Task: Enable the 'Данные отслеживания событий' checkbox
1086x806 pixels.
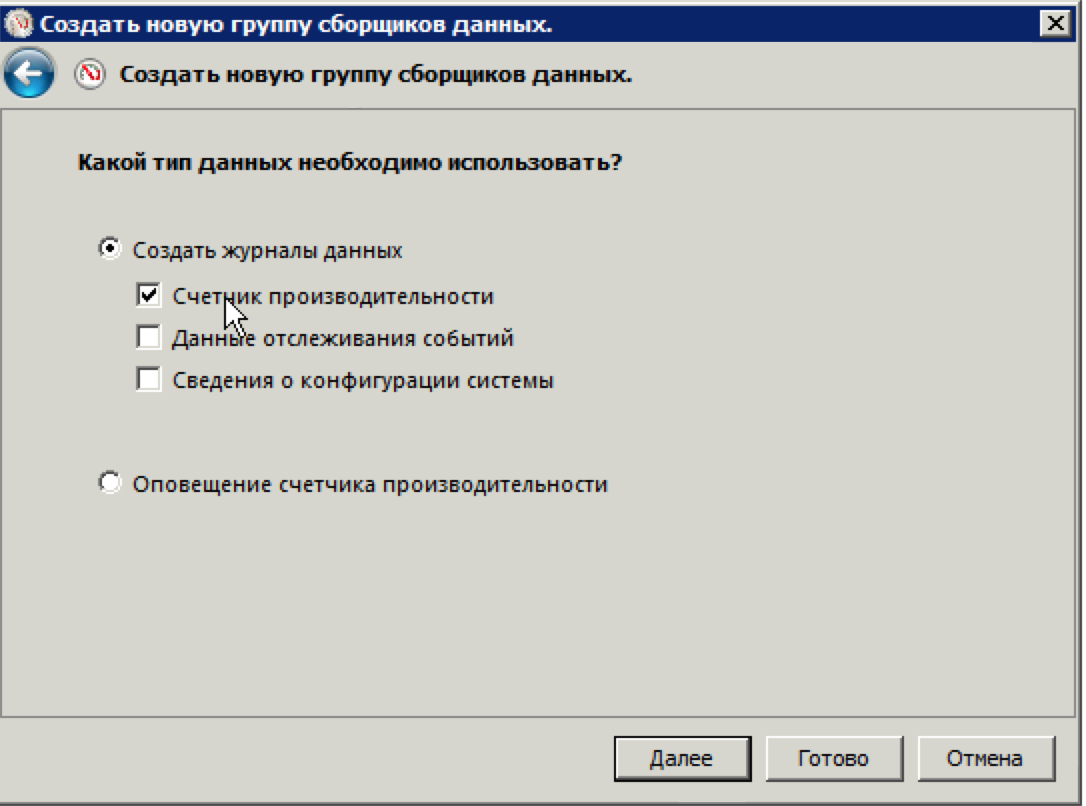Action: tap(148, 338)
